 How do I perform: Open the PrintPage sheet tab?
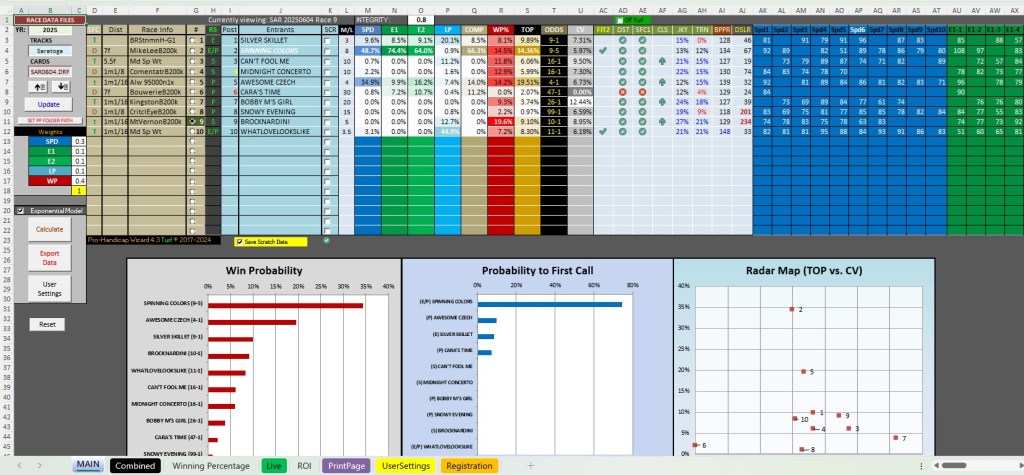pyautogui.click(x=346, y=465)
